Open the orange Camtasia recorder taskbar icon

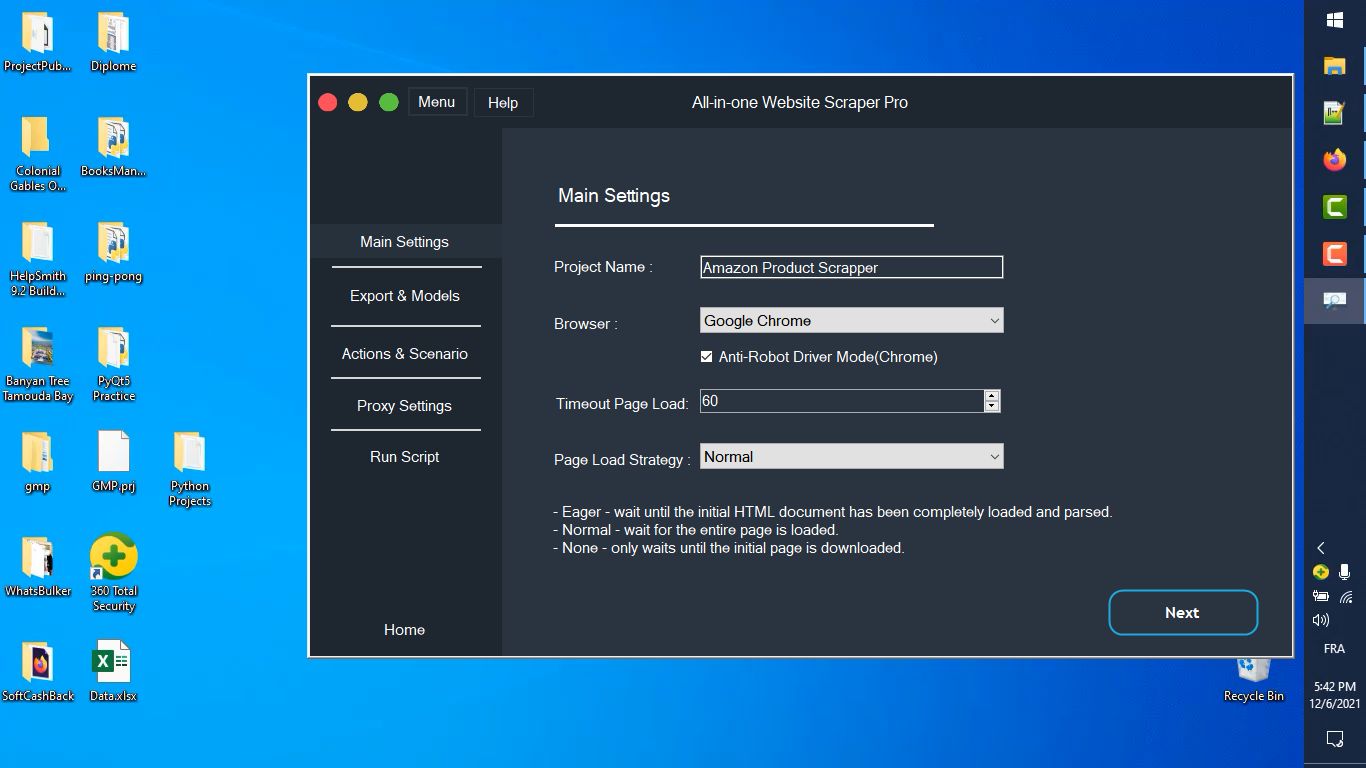[1334, 254]
